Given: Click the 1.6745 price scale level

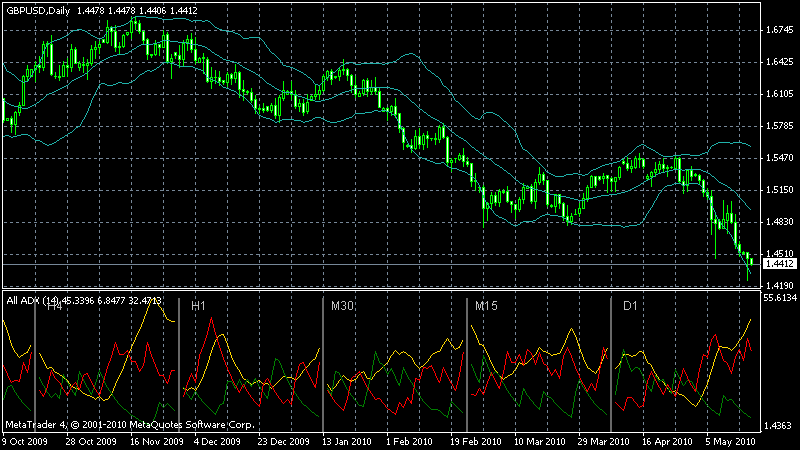Looking at the screenshot, I should [780, 30].
